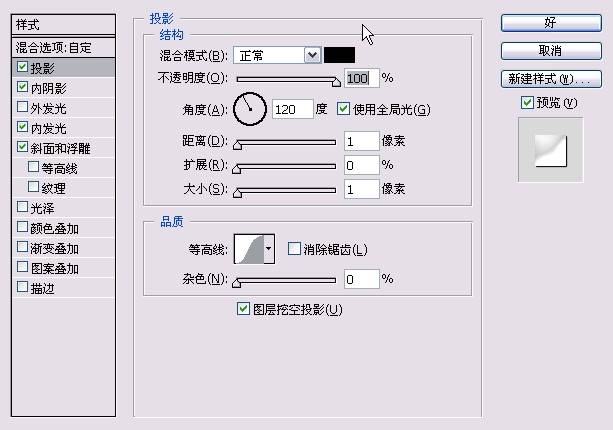Enable the 渐变叠加 effect checkbox
The height and width of the screenshot is (430, 613).
(23, 247)
